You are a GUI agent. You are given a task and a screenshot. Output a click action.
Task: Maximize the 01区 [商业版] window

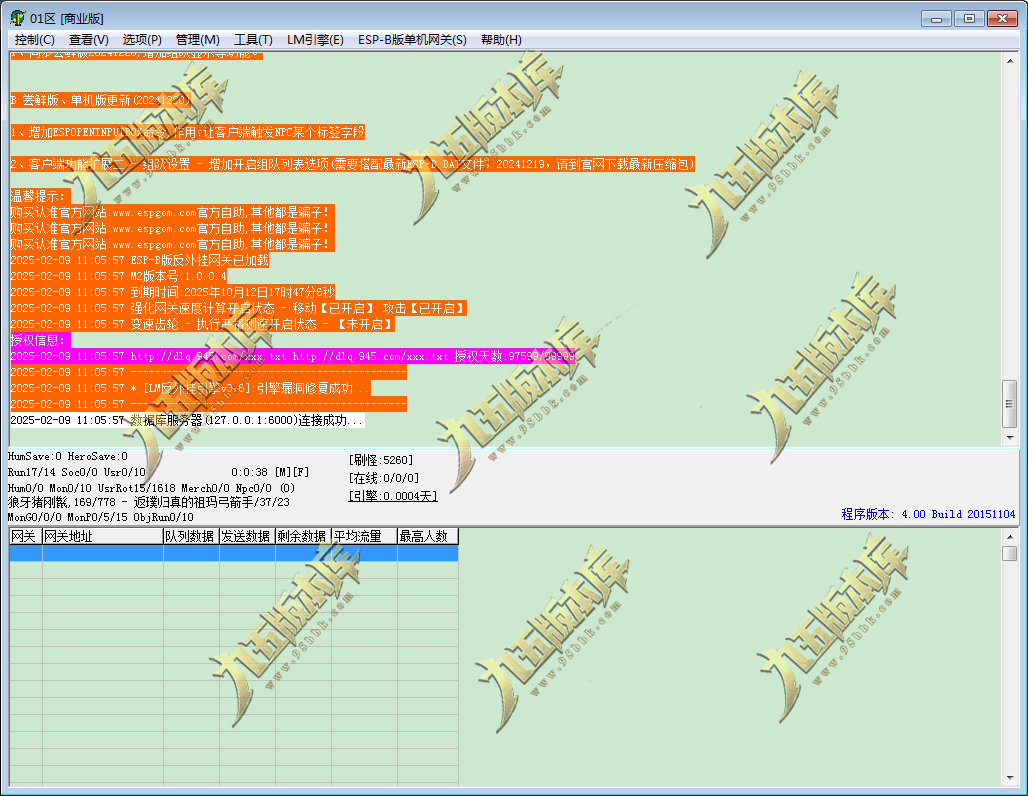969,18
